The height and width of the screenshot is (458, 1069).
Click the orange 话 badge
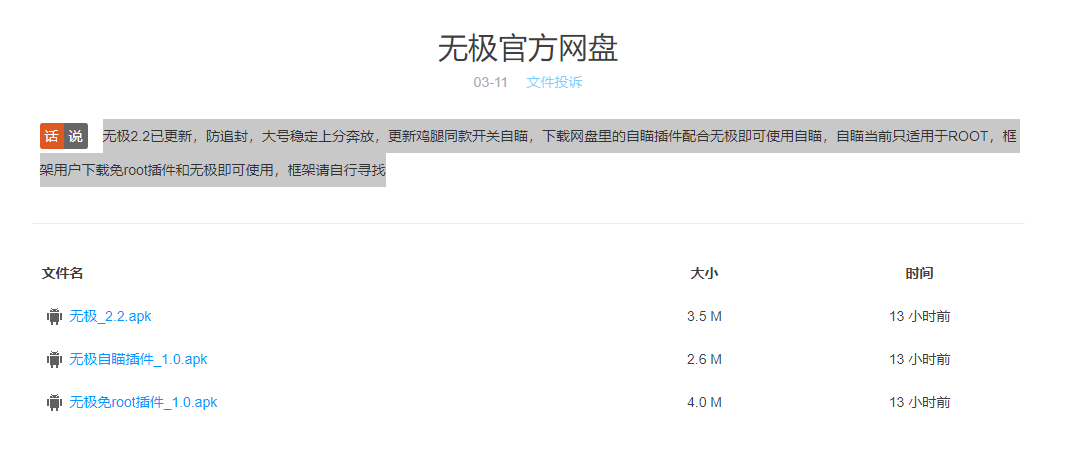[x=52, y=136]
